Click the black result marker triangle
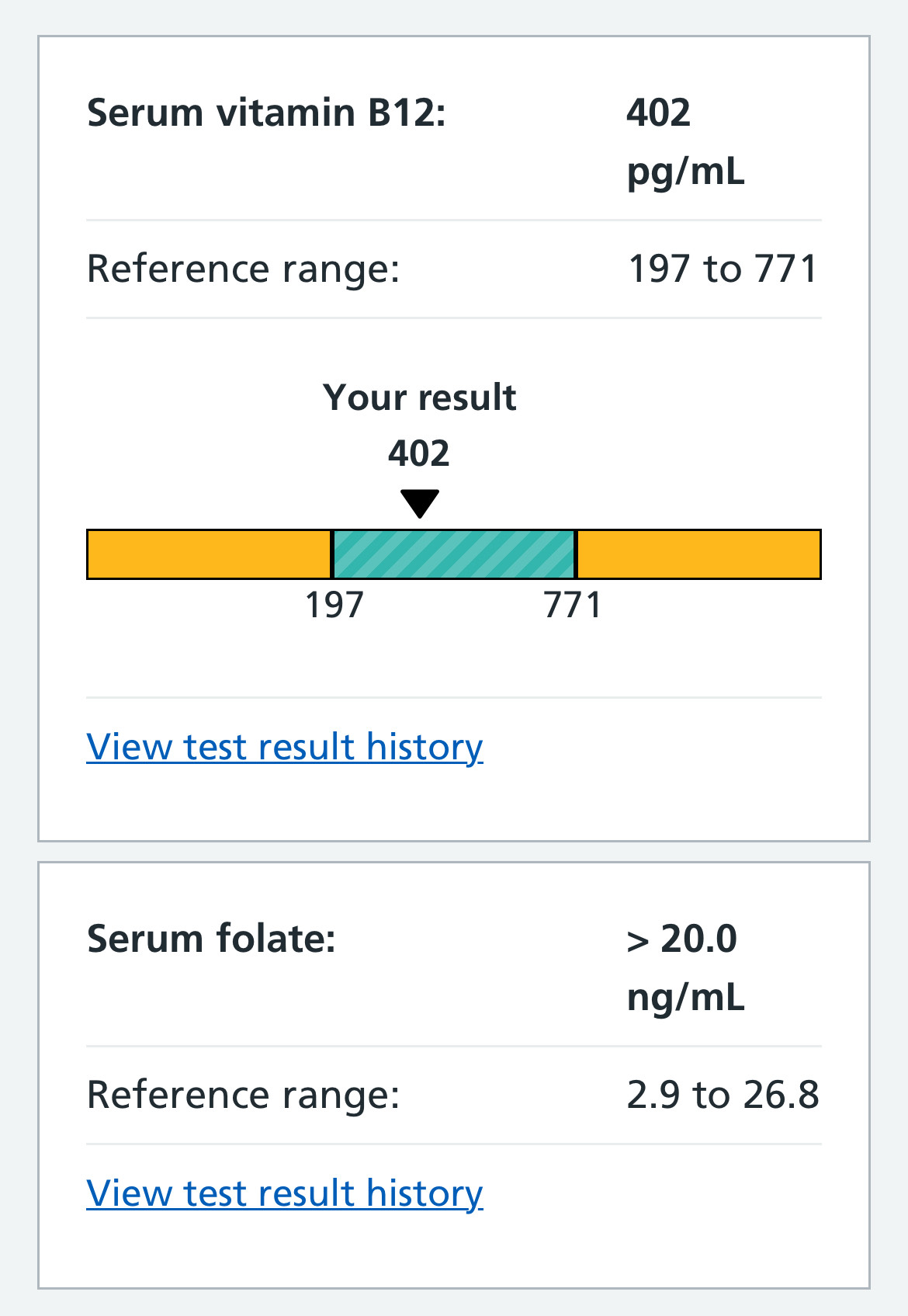 point(420,502)
